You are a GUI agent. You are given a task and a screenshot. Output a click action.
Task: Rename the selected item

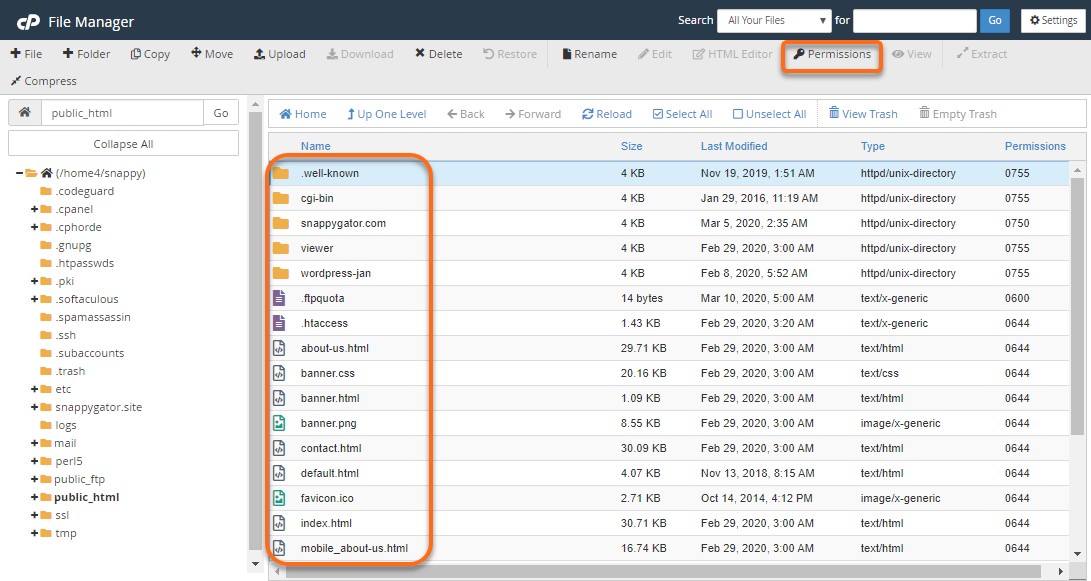tap(589, 54)
